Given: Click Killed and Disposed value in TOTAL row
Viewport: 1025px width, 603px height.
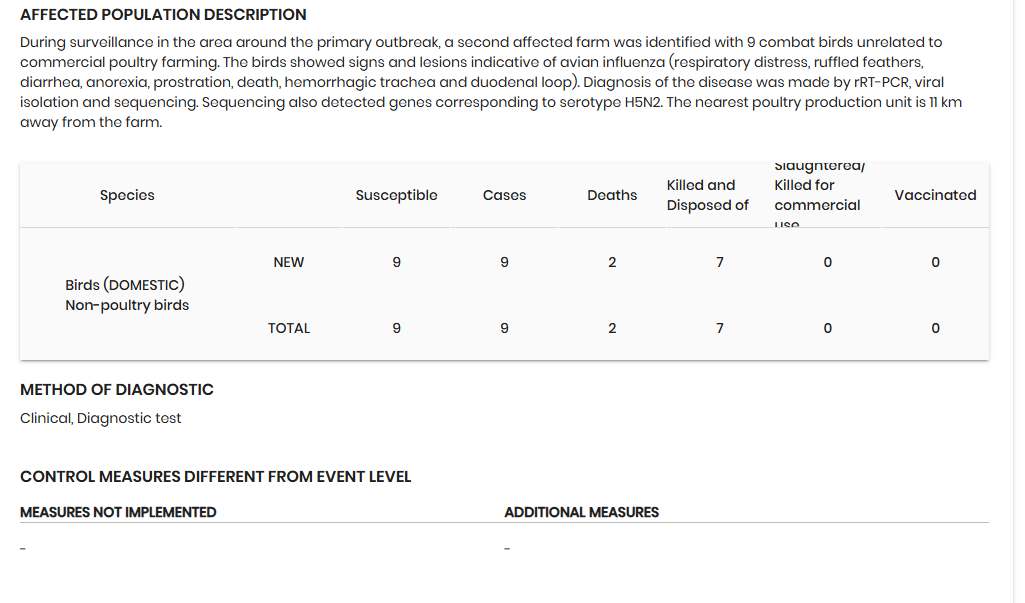Looking at the screenshot, I should (720, 328).
